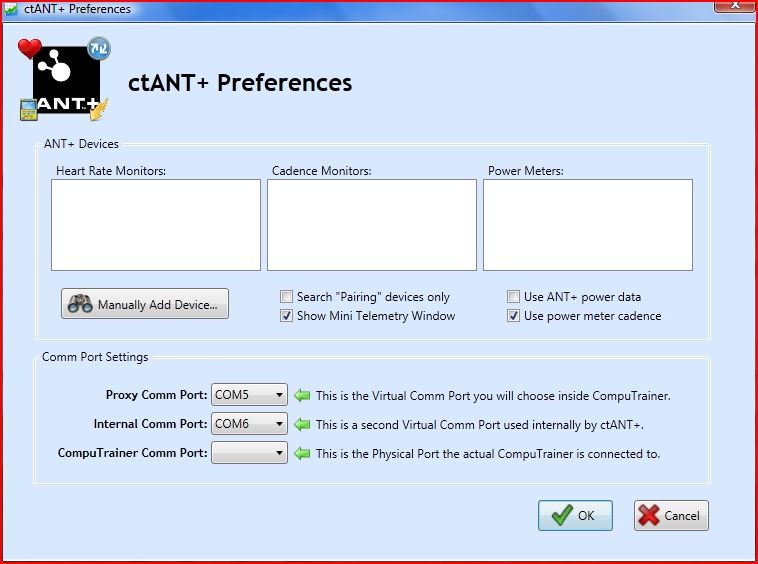Screen dimensions: 758x564
Task: Open the Proxy Comm Port COM5 dropdown
Action: coord(249,395)
